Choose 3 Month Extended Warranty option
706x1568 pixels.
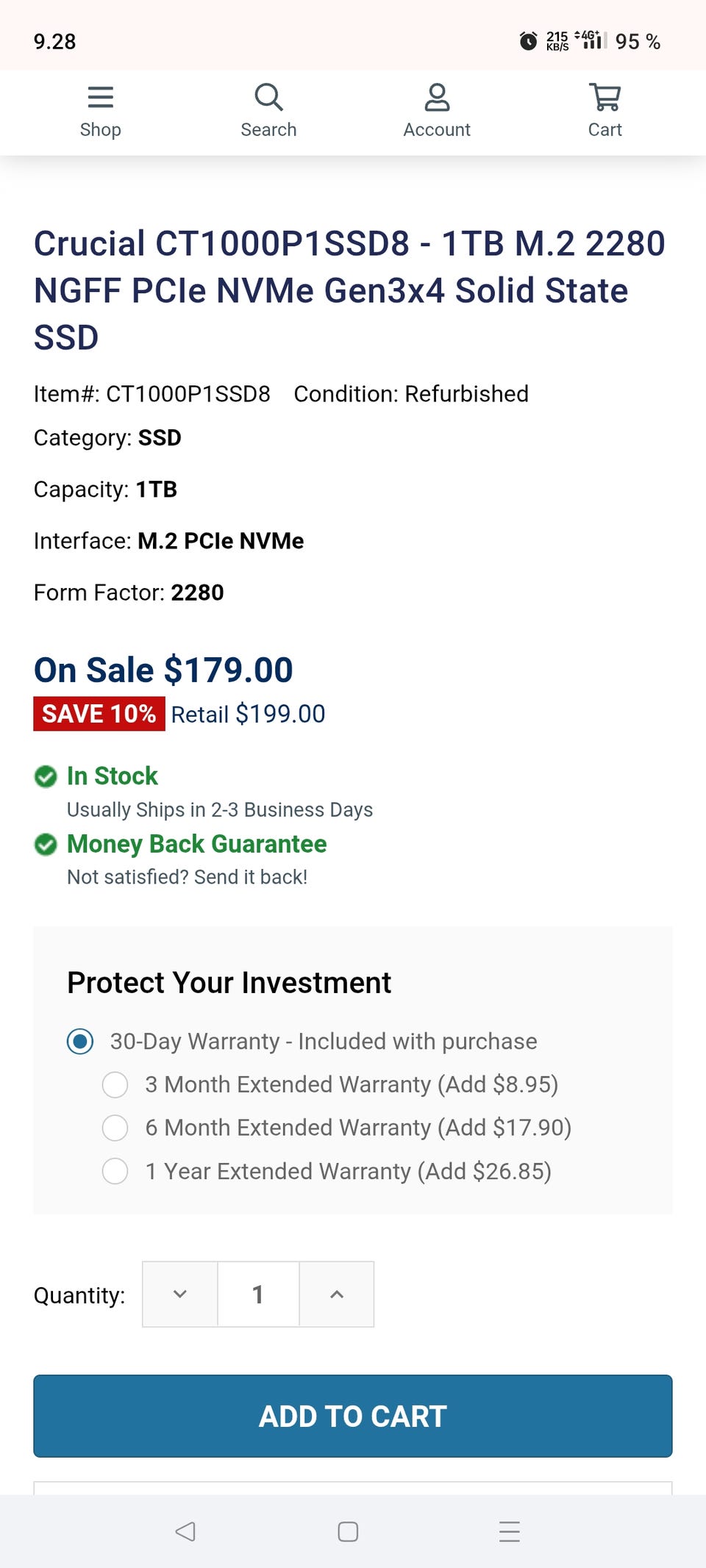coord(115,1085)
